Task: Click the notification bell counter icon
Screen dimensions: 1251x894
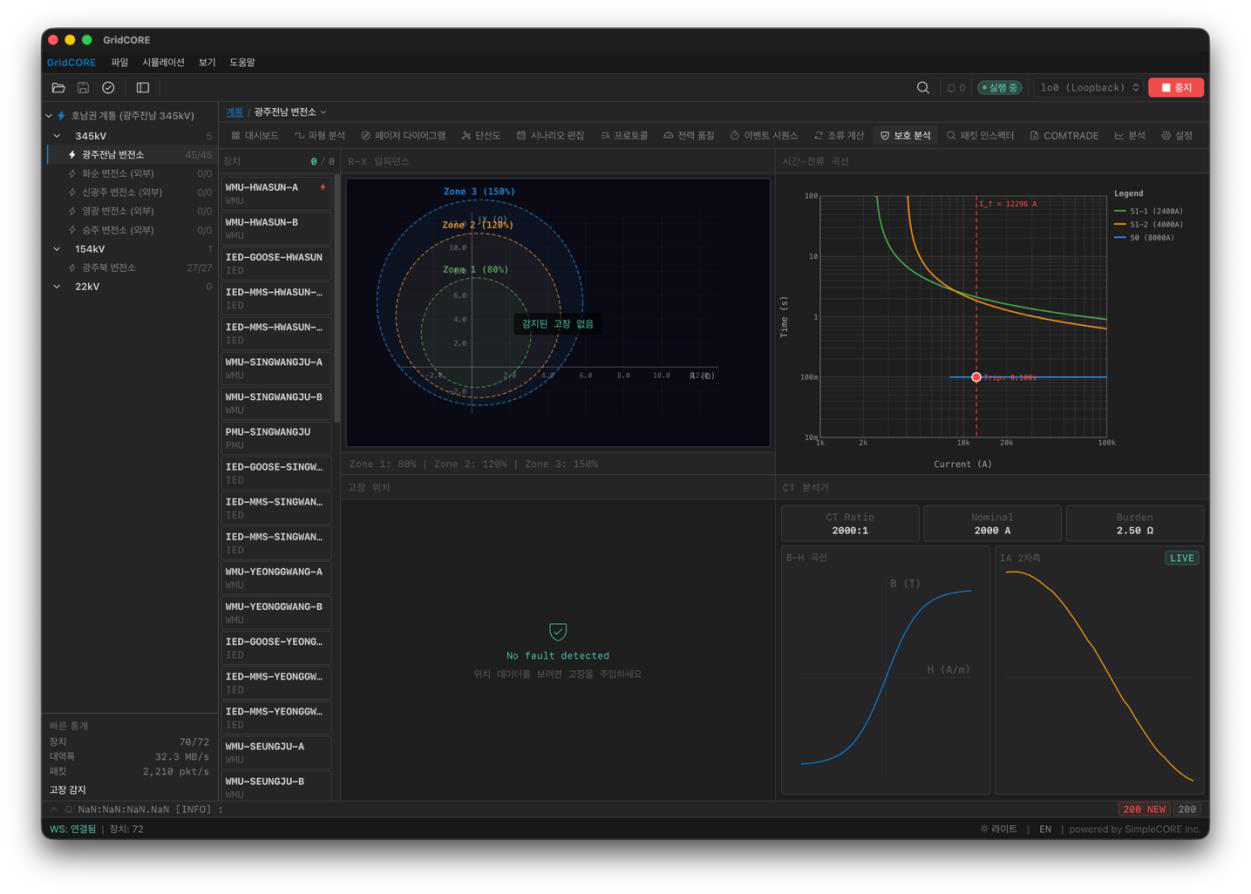Action: point(955,88)
